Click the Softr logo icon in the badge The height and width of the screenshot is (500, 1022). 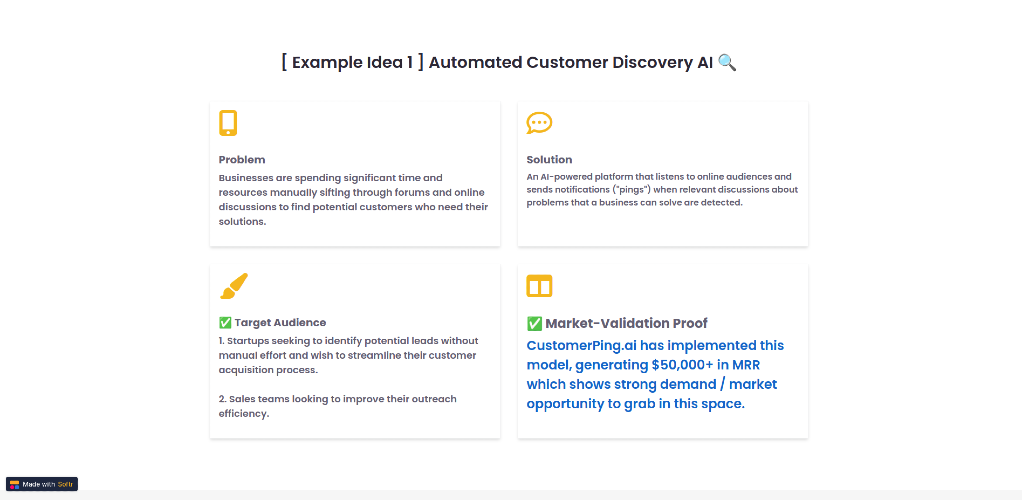point(14,484)
